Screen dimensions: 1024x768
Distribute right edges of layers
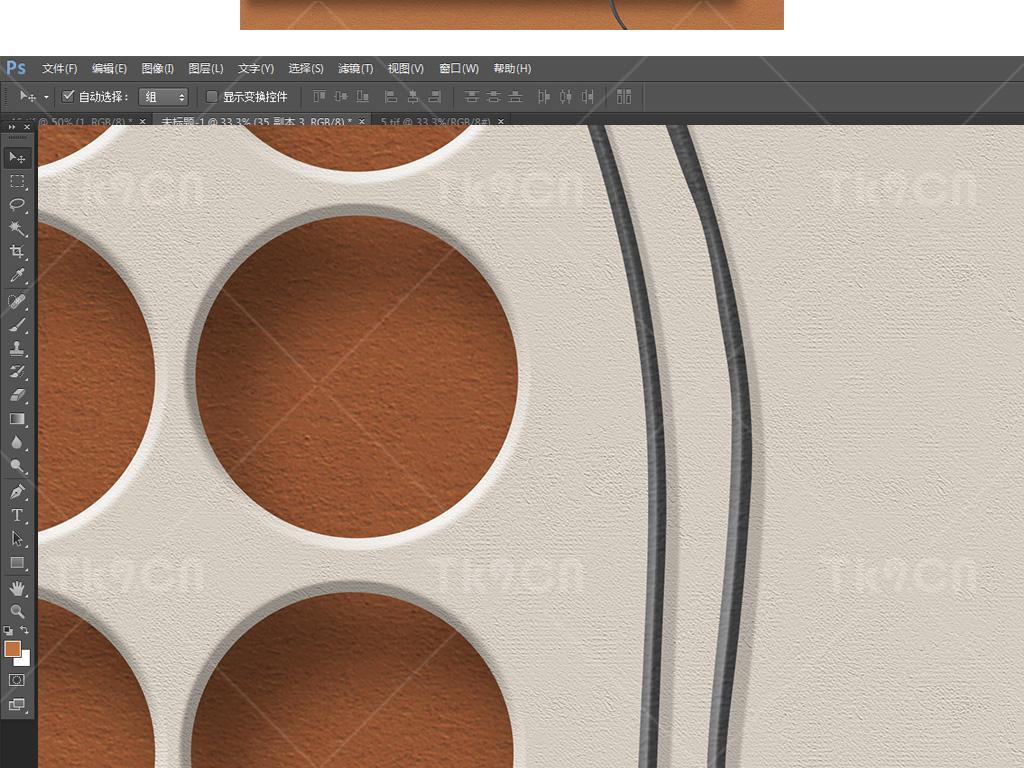[588, 97]
